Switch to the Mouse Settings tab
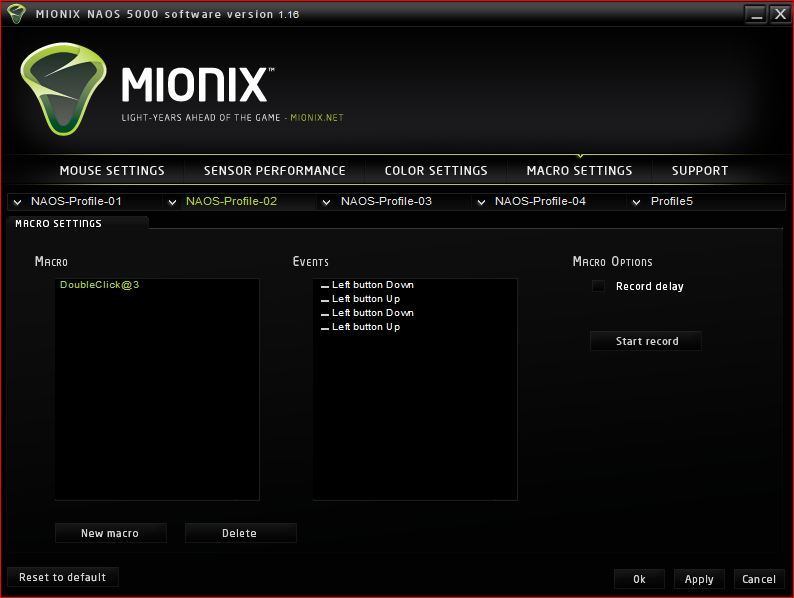Screen dimensions: 794x598 point(112,171)
